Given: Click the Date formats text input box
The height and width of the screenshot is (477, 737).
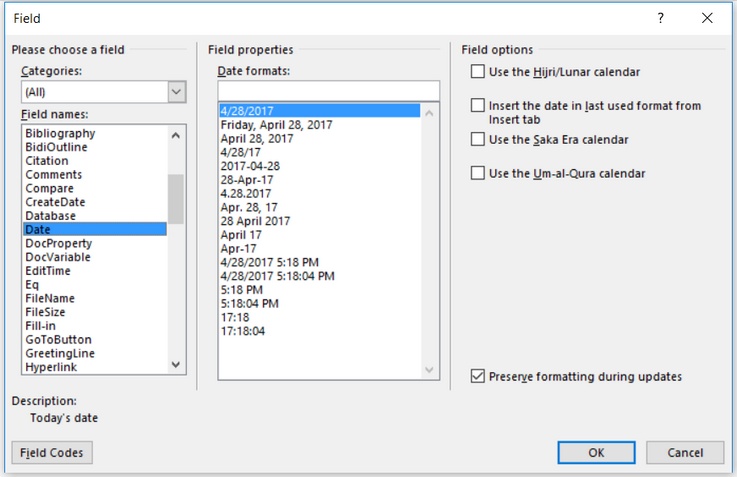Looking at the screenshot, I should [328, 91].
